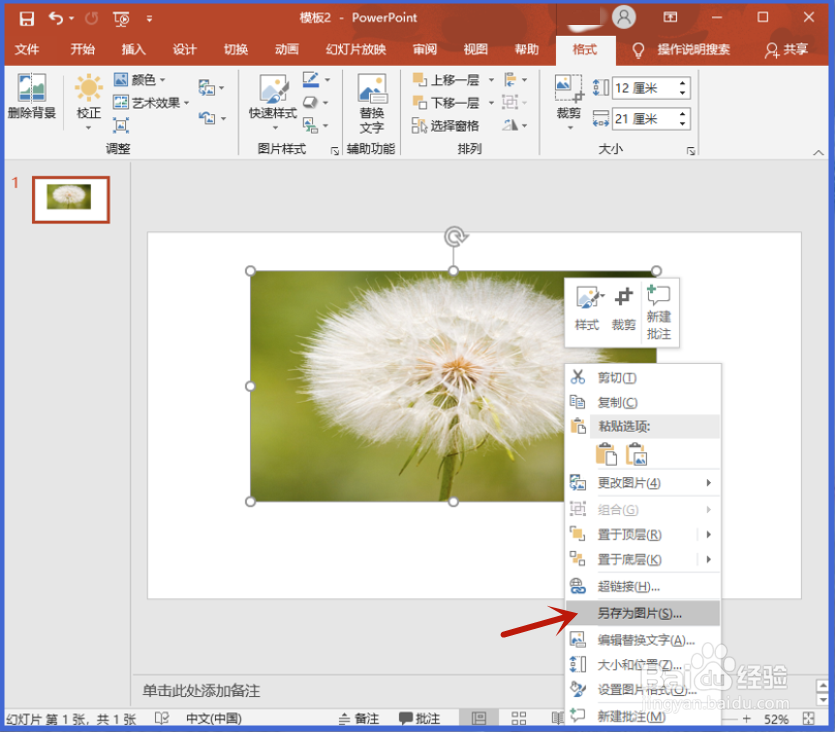Open the 幻灯片放映 tab

(x=356, y=50)
